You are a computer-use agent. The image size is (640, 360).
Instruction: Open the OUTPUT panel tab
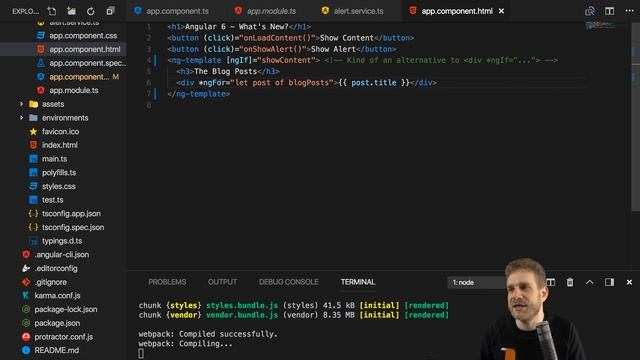(x=222, y=282)
